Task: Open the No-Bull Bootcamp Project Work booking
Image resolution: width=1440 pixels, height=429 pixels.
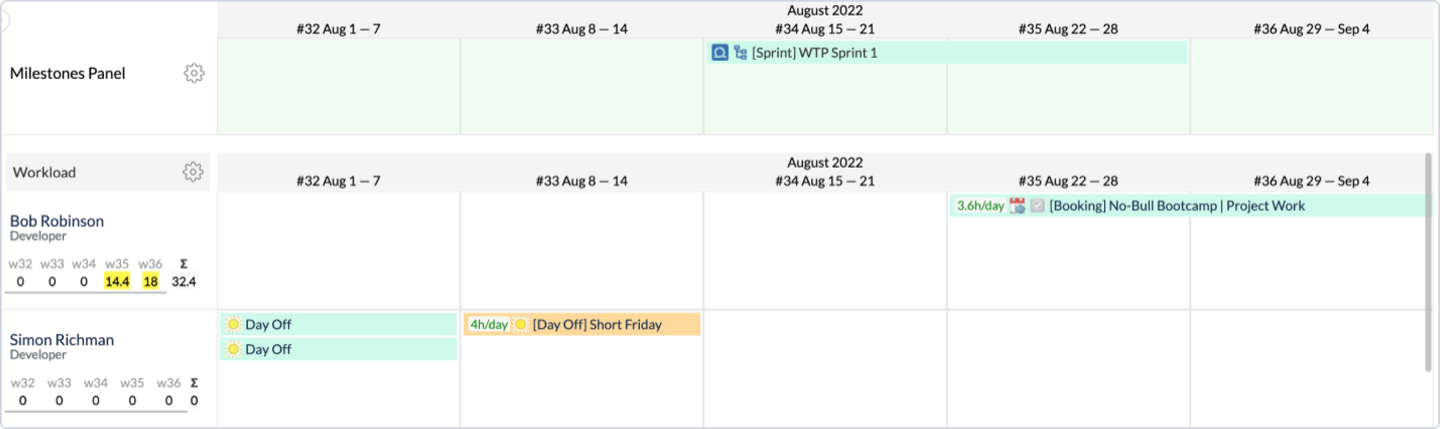Action: (1177, 206)
